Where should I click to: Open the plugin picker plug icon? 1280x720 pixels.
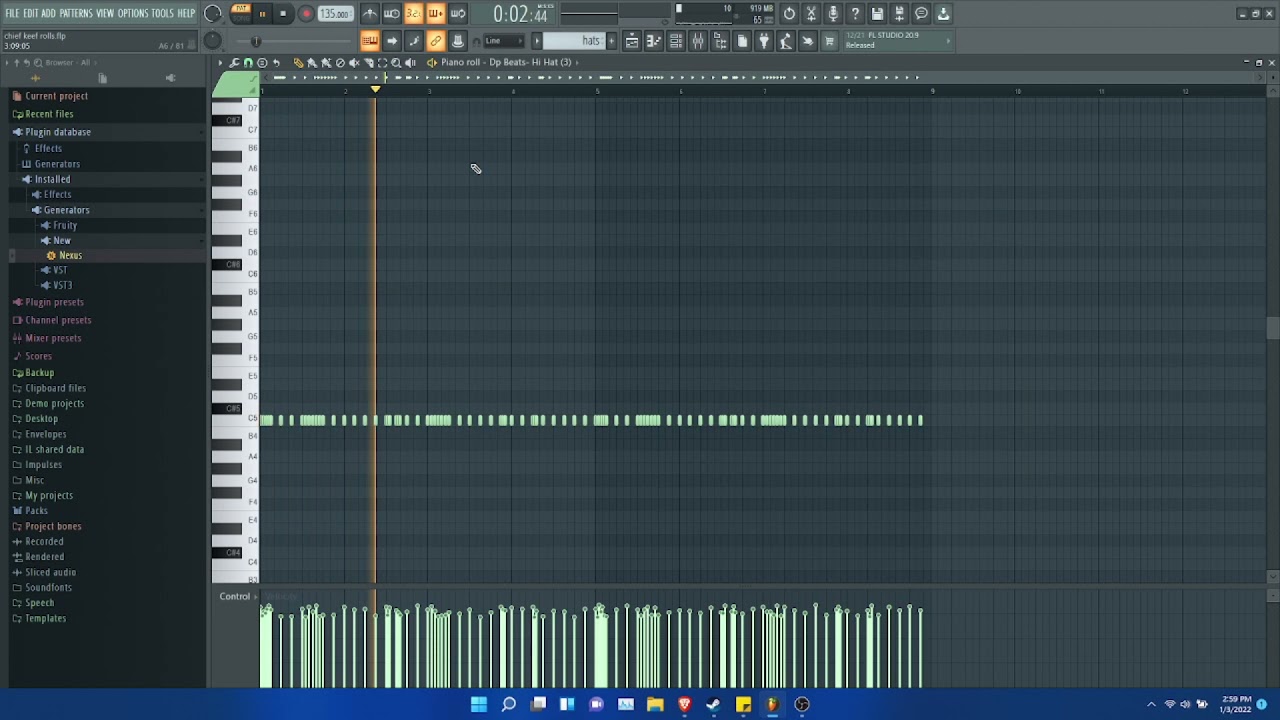[x=764, y=41]
